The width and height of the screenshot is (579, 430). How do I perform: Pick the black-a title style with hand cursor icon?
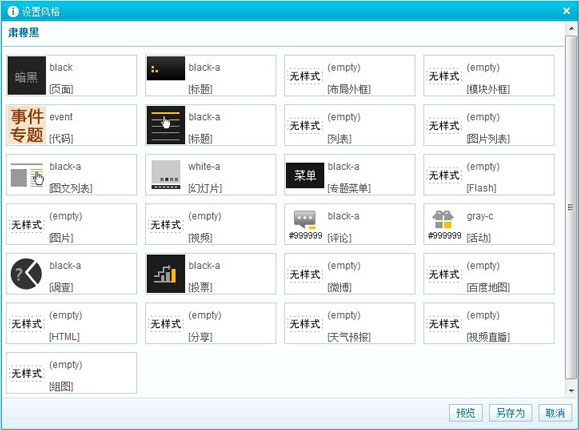166,125
